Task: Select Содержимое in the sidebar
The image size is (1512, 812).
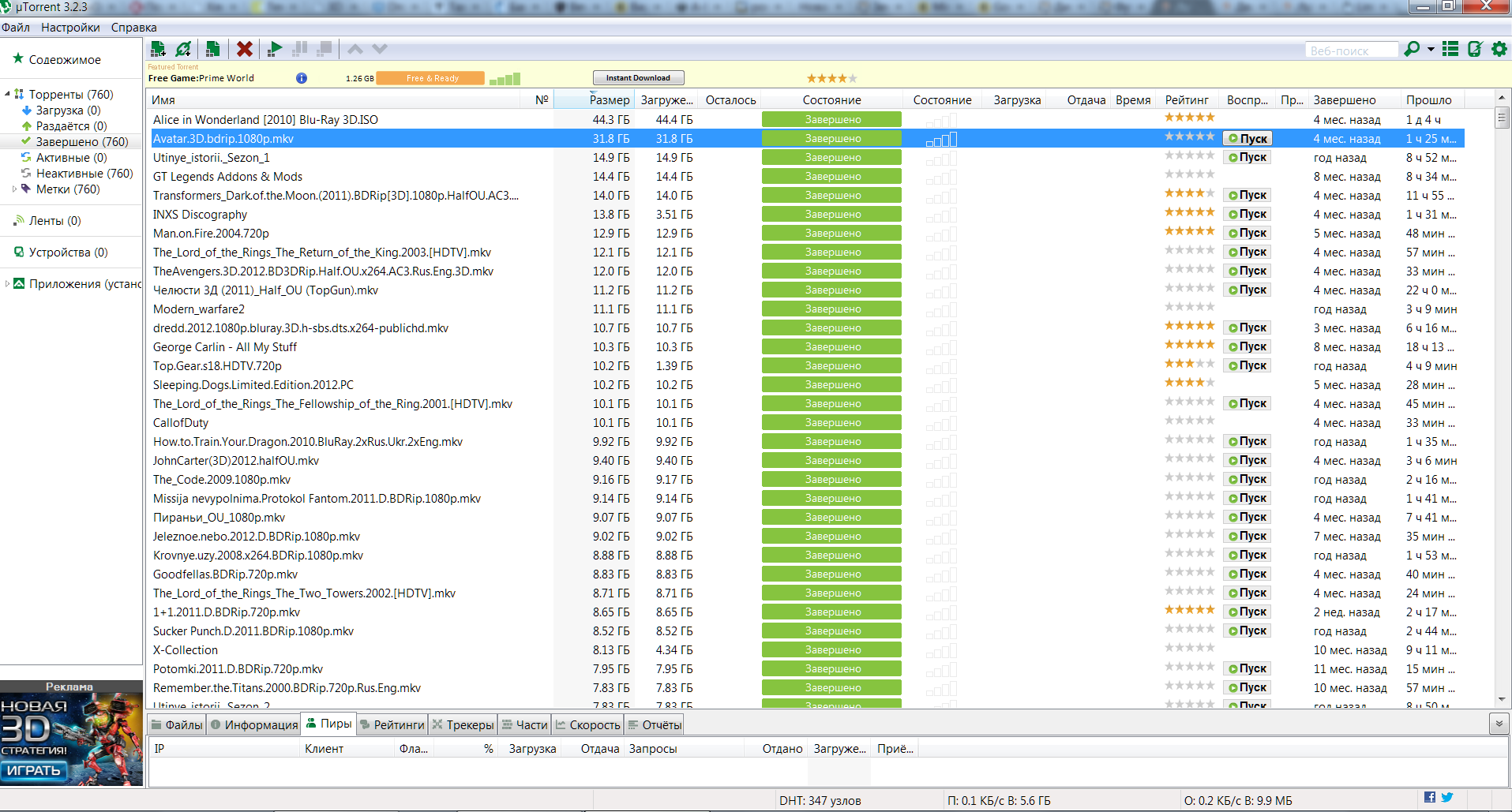Action: [x=65, y=59]
